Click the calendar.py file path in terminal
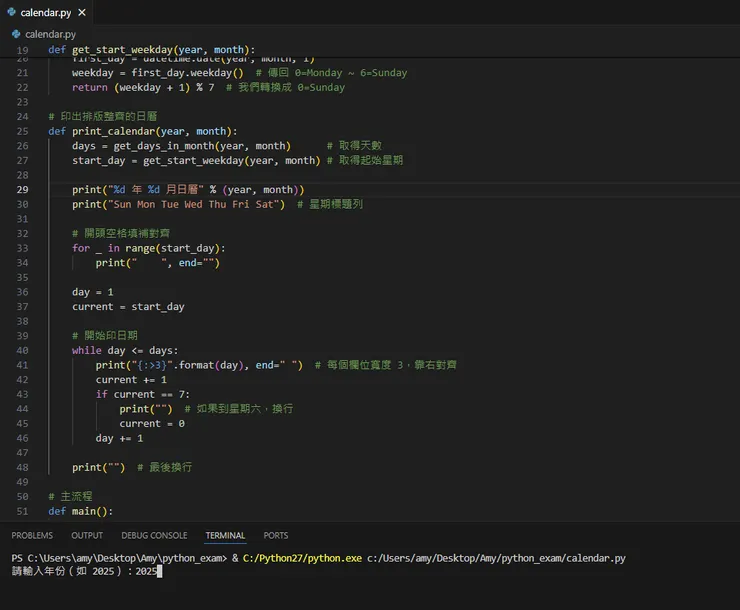 point(496,558)
